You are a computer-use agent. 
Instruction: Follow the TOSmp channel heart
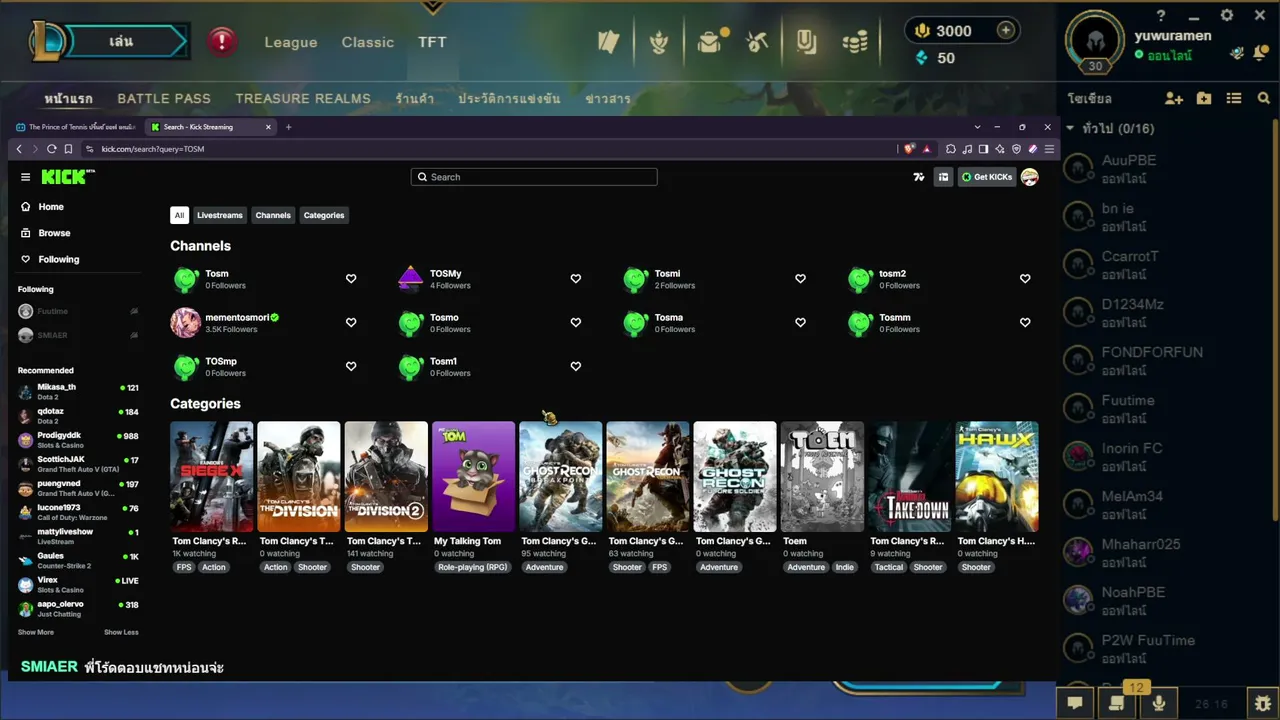click(351, 367)
